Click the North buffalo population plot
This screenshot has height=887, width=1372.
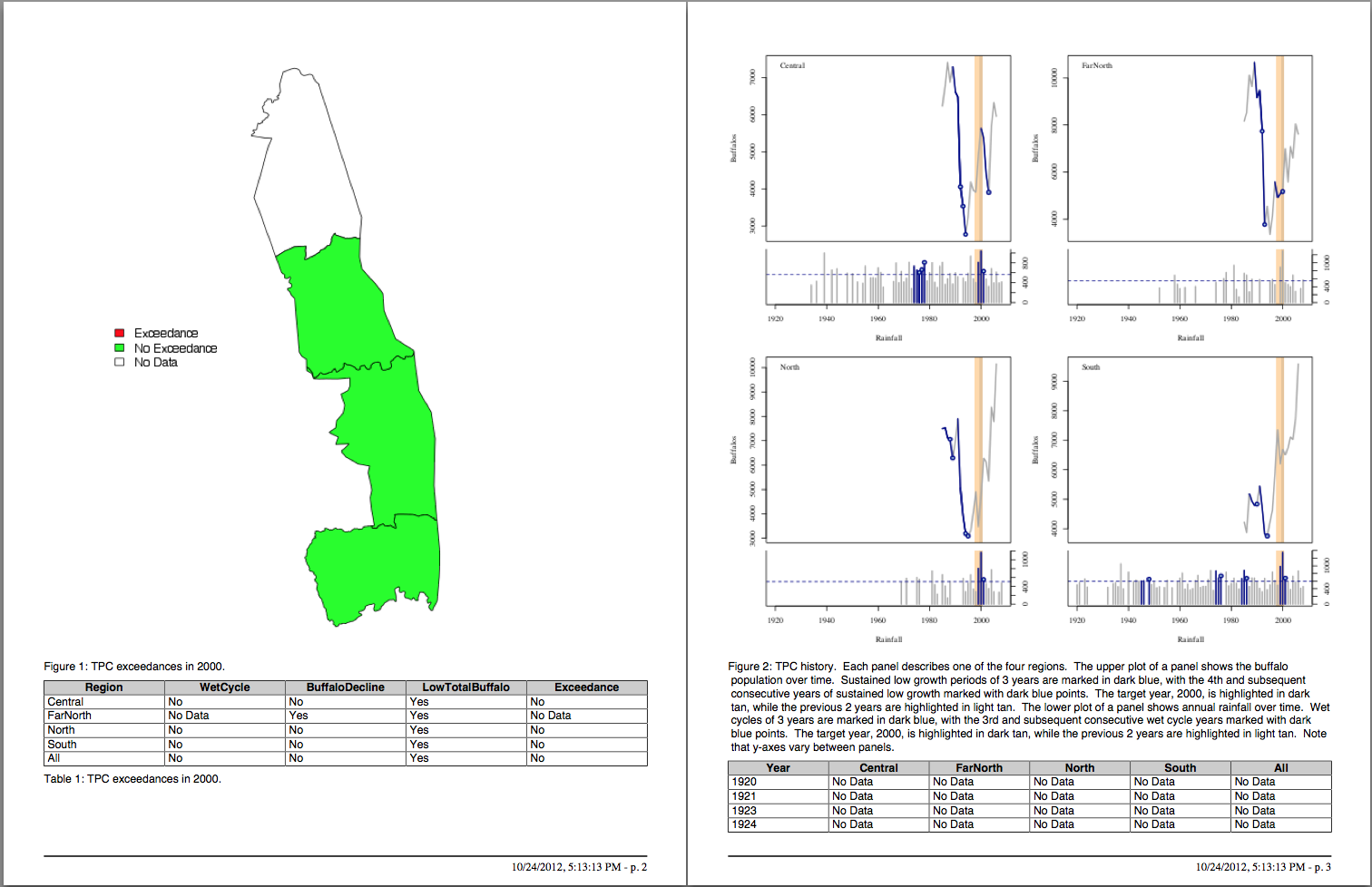pyautogui.click(x=888, y=450)
